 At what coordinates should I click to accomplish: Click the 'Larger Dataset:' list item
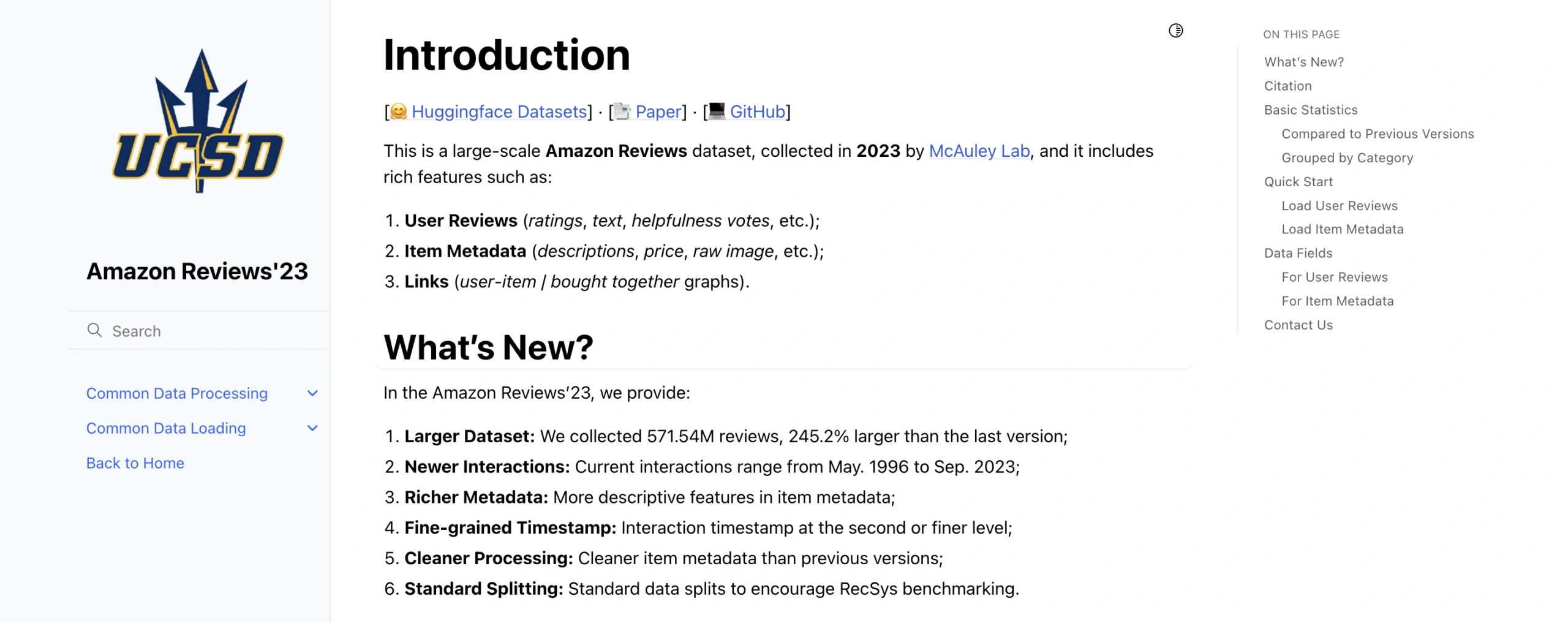735,436
